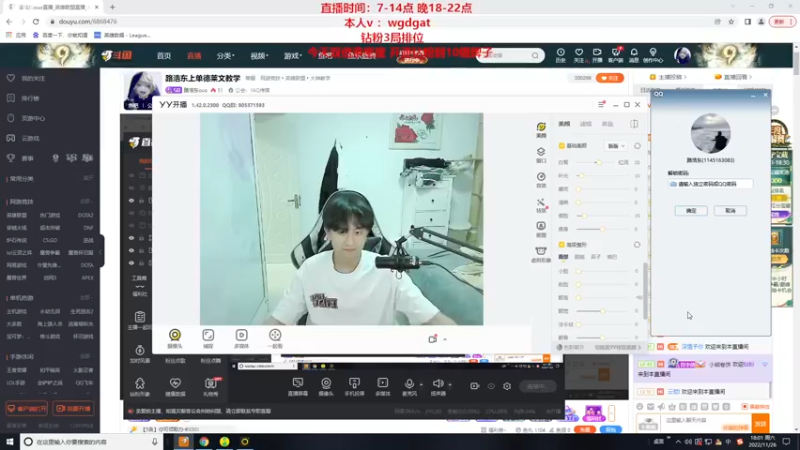Click the YY hamburger menu icon
Screen dimensions: 800x450
click(601, 105)
